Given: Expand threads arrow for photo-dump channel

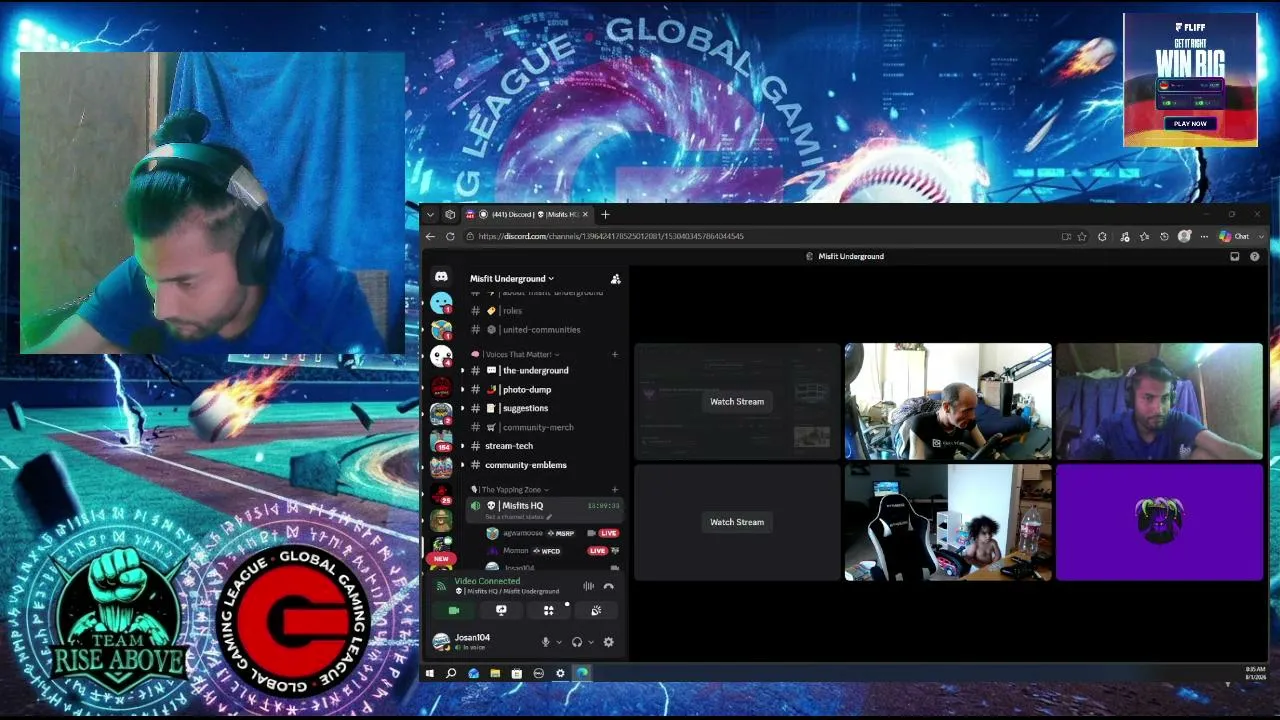Looking at the screenshot, I should 462,390.
